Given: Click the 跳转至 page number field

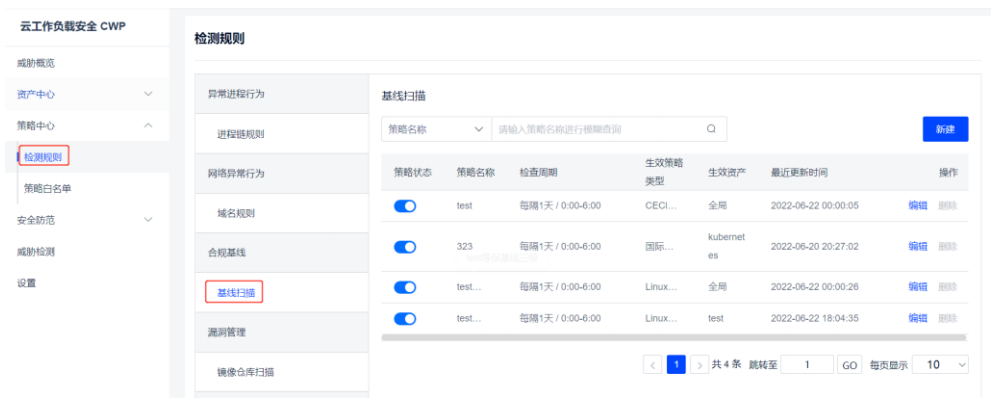Looking at the screenshot, I should coord(807,364).
